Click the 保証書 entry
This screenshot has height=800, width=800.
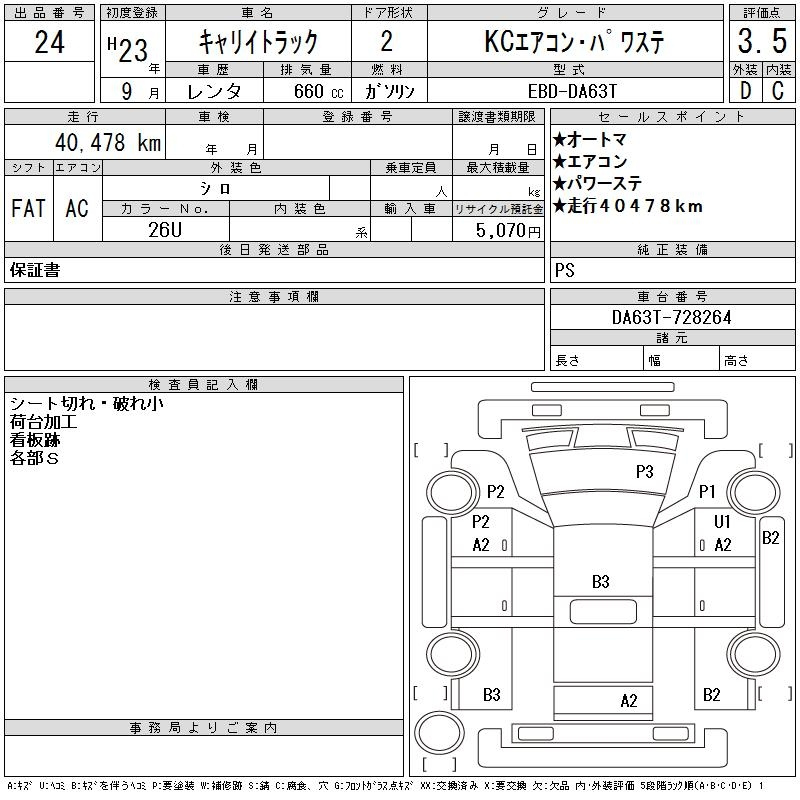[x=35, y=270]
